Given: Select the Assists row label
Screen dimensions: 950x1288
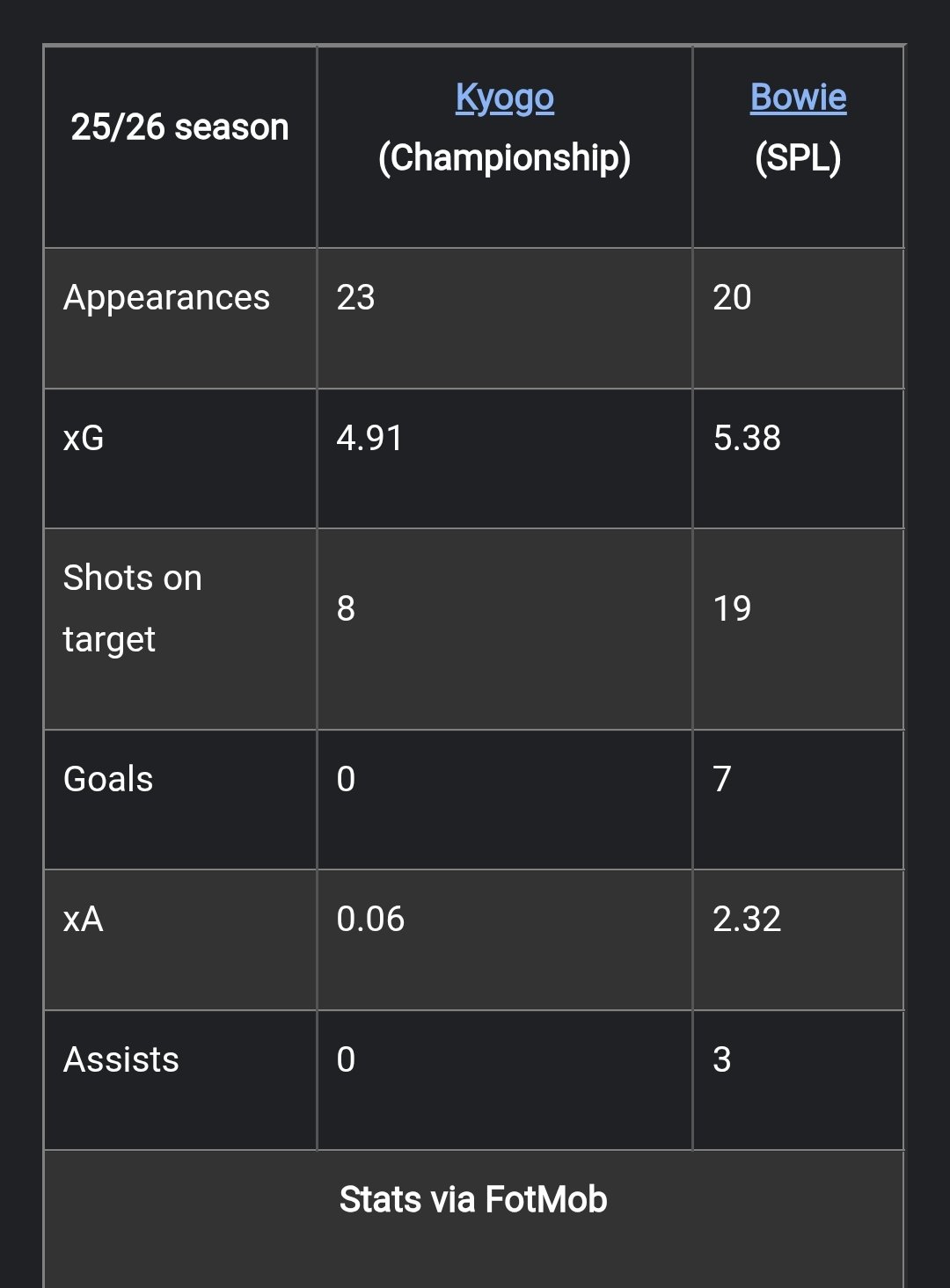Looking at the screenshot, I should click(x=121, y=1059).
